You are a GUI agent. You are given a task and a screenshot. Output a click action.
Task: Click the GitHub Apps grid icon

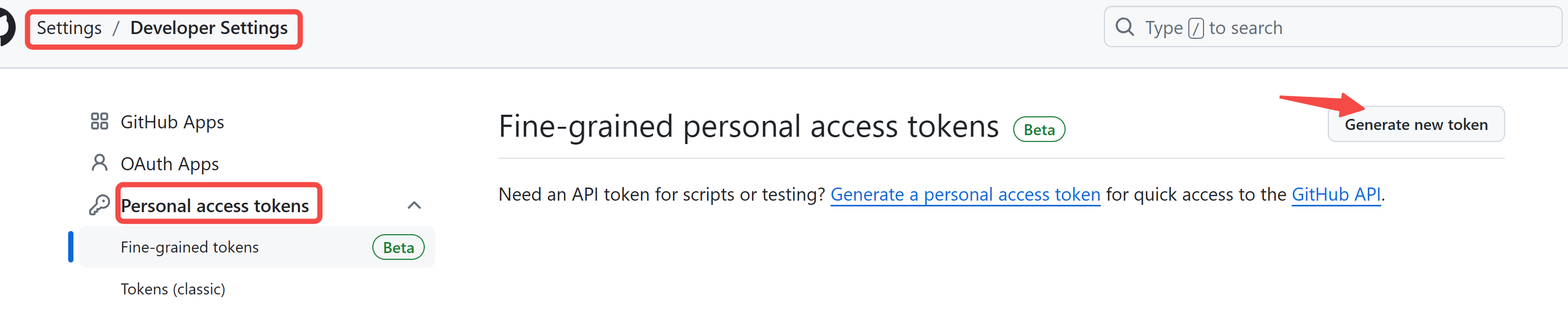point(99,120)
